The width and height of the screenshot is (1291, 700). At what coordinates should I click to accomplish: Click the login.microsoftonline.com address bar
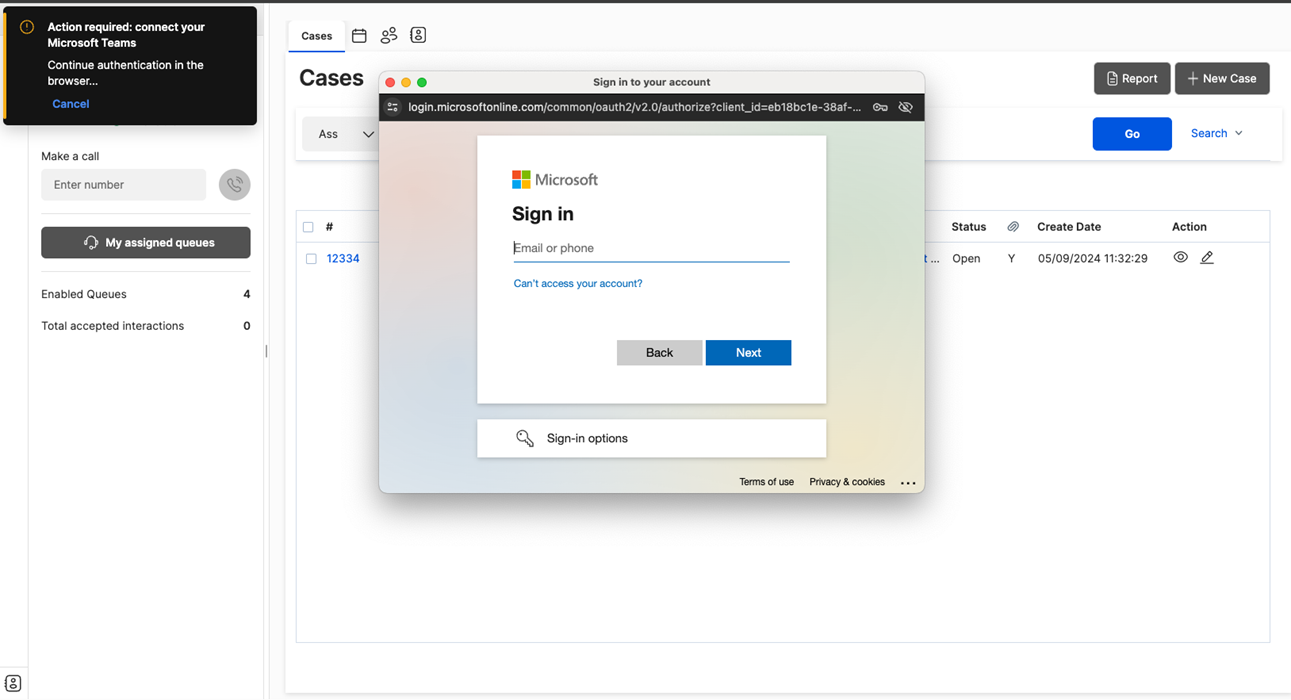634,107
